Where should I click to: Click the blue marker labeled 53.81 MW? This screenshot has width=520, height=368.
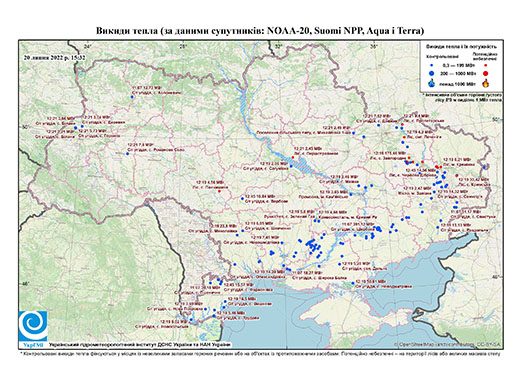pos(353,283)
